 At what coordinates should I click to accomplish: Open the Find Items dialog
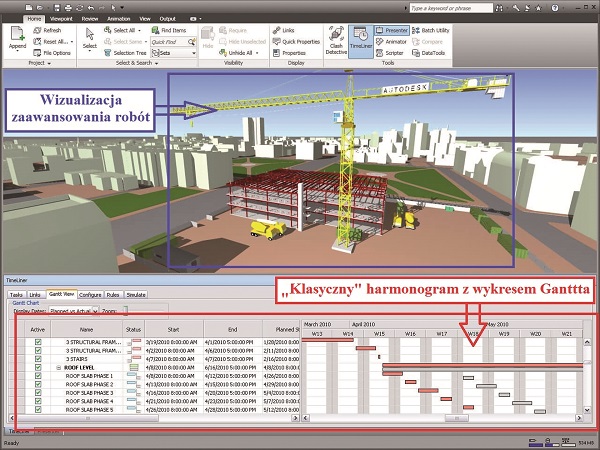[169, 30]
